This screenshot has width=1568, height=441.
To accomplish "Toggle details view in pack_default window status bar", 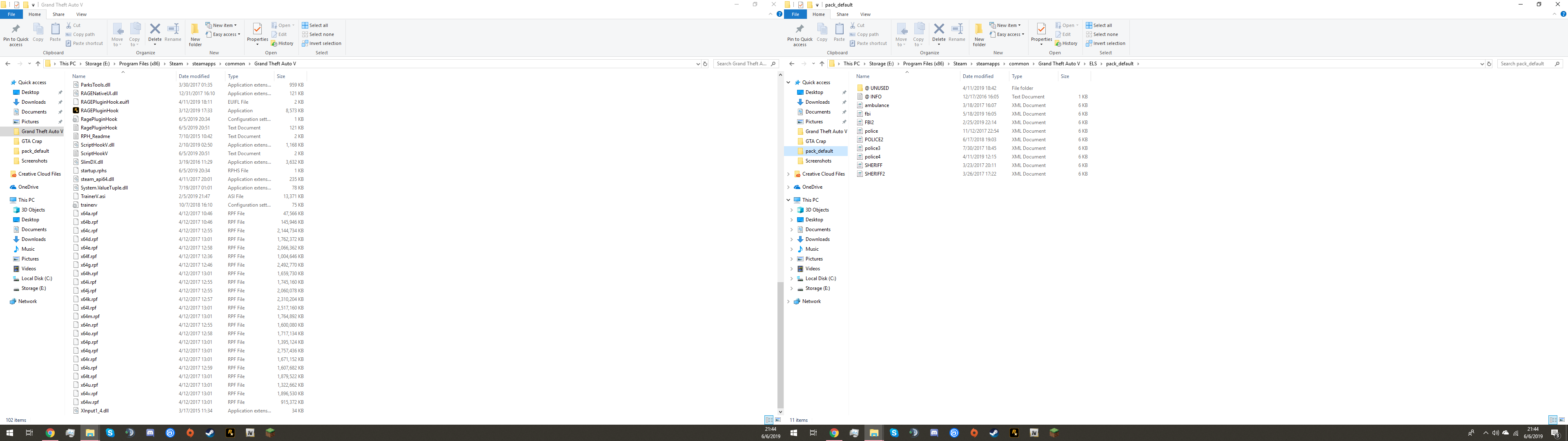I will pos(1552,420).
